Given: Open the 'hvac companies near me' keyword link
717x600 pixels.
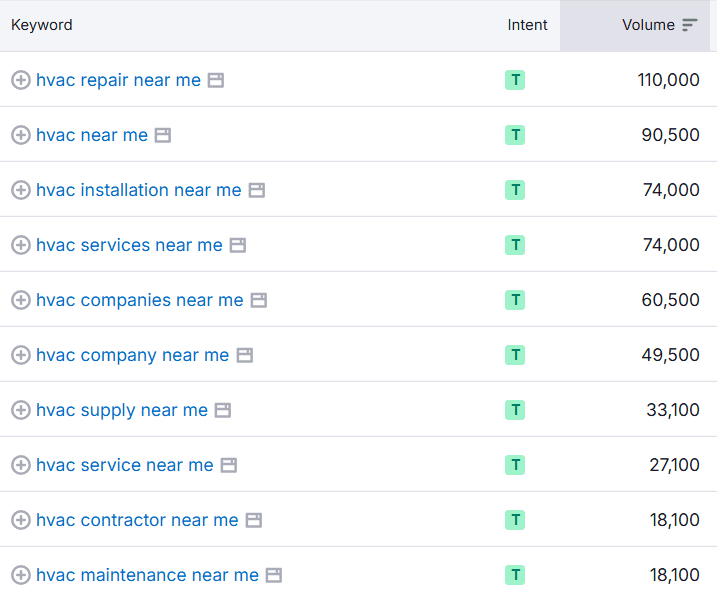Looking at the screenshot, I should (x=140, y=300).
